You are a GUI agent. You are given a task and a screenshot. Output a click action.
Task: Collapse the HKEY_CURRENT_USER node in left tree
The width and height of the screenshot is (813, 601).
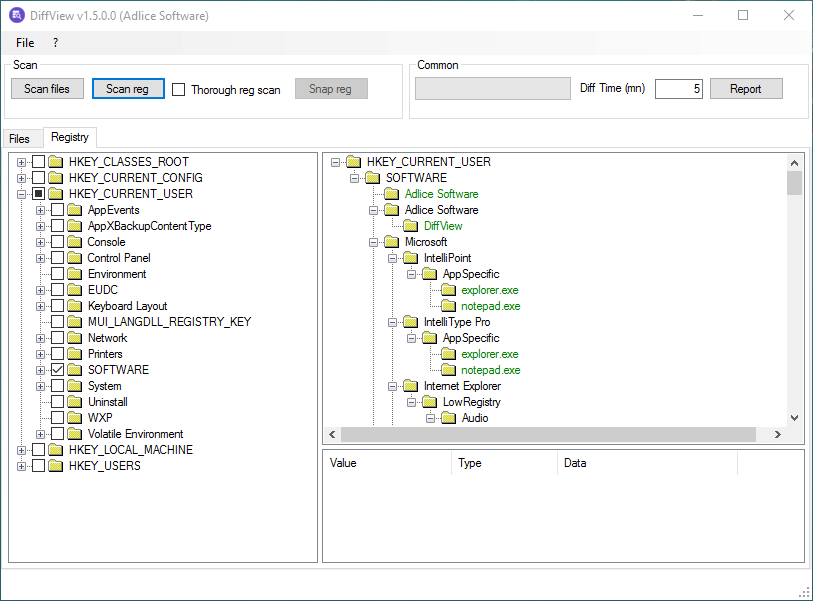(x=22, y=194)
